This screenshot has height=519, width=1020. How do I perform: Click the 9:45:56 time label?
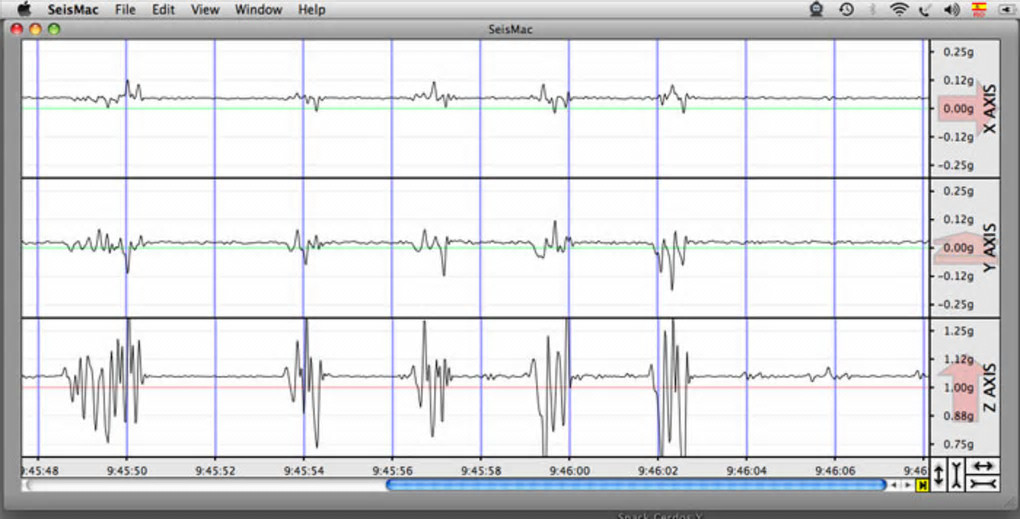[392, 470]
